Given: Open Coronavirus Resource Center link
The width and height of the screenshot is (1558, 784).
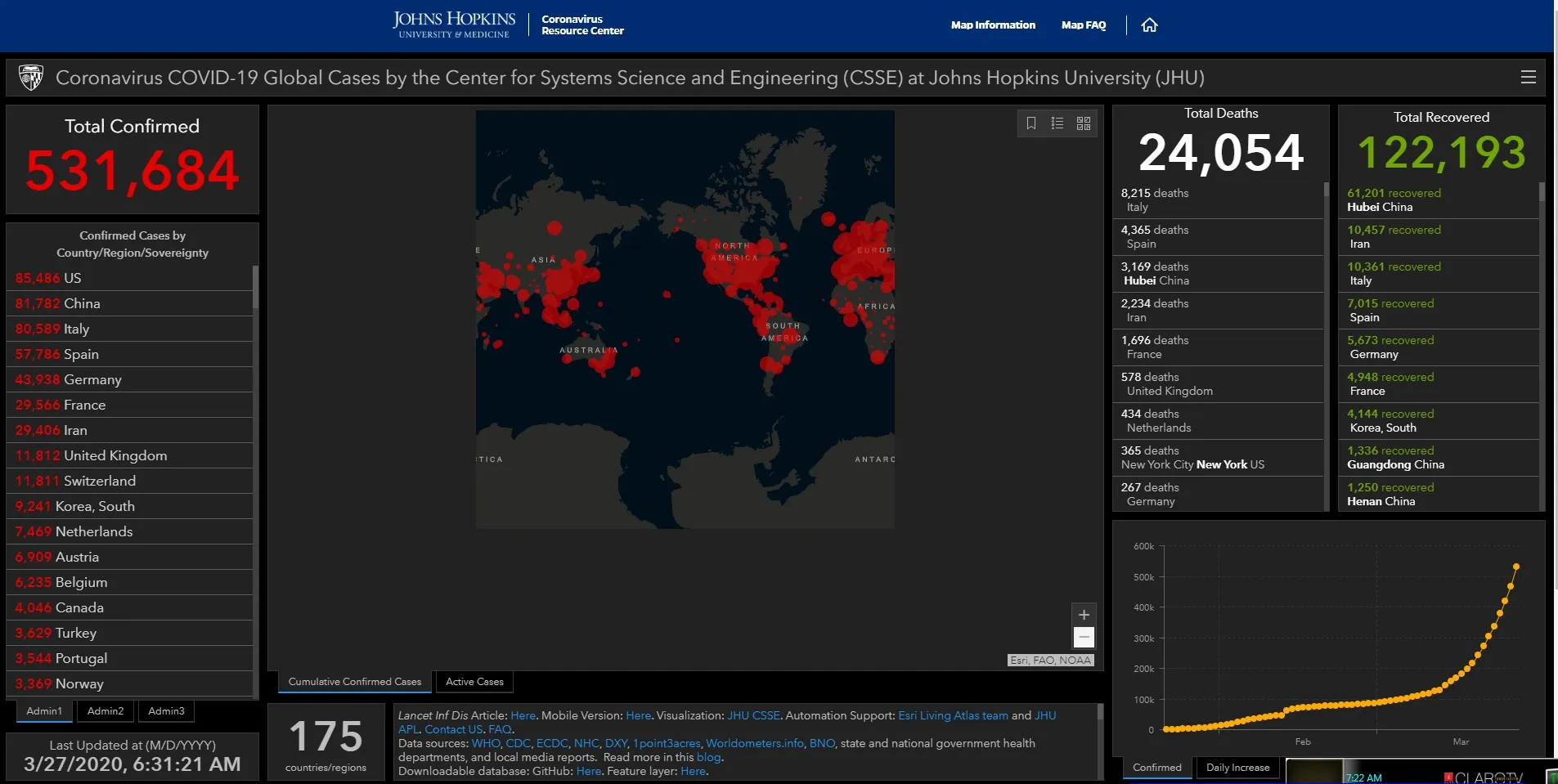Looking at the screenshot, I should click(x=582, y=25).
